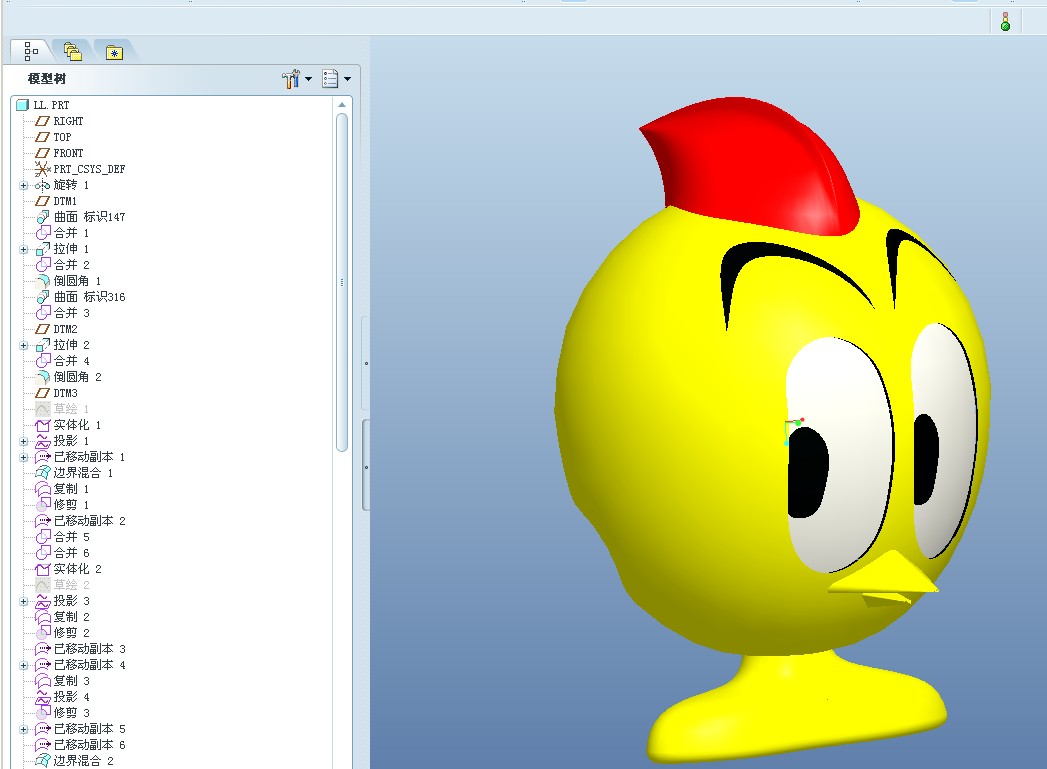Select the LL.PRT root node
Screen dimensions: 1047x769
point(43,105)
